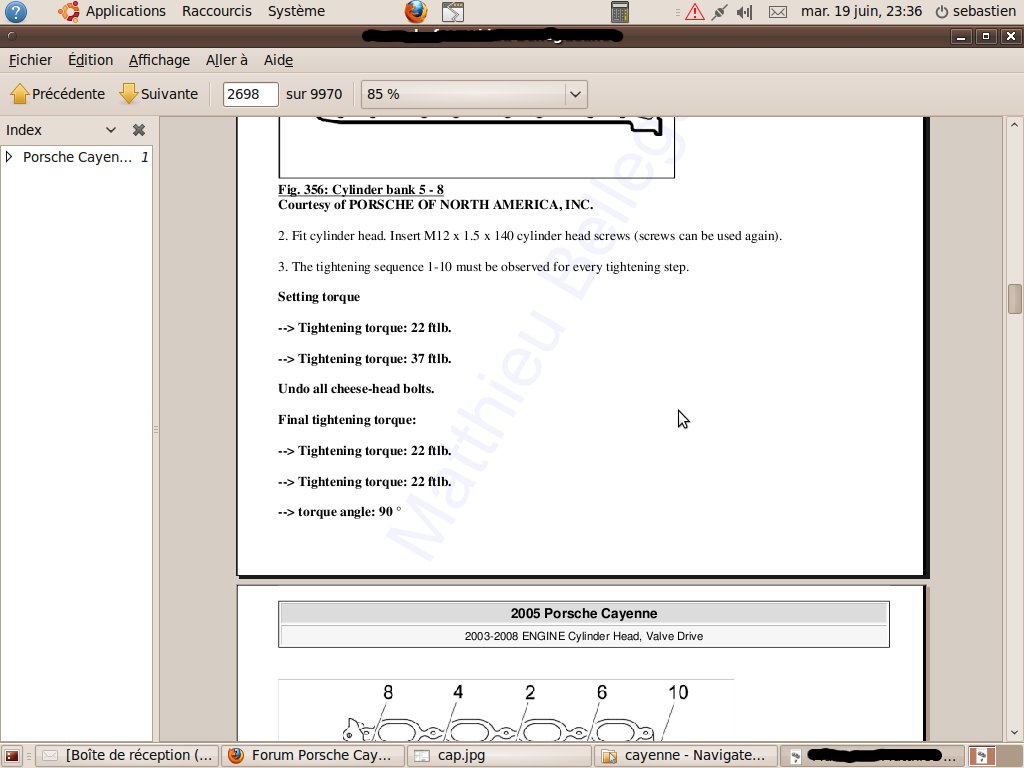The image size is (1024, 768).
Task: Click 'Final tightening torque:' heading
Action: (x=347, y=419)
